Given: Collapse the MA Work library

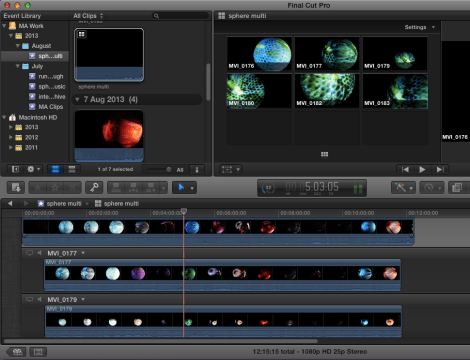Looking at the screenshot, I should (4, 26).
